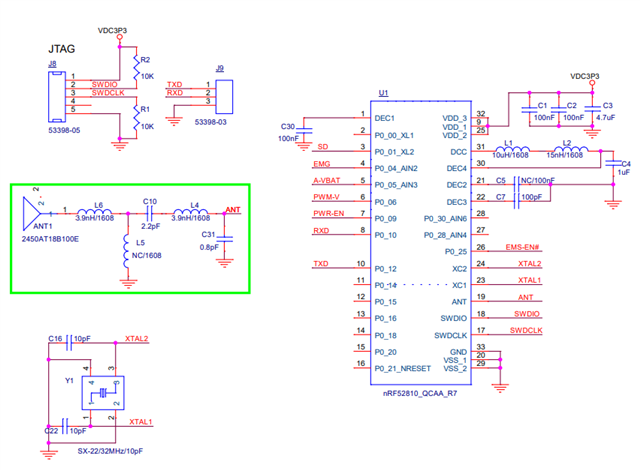Click the L1 10uH inductor symbol
The height and width of the screenshot is (470, 640).
(x=512, y=150)
